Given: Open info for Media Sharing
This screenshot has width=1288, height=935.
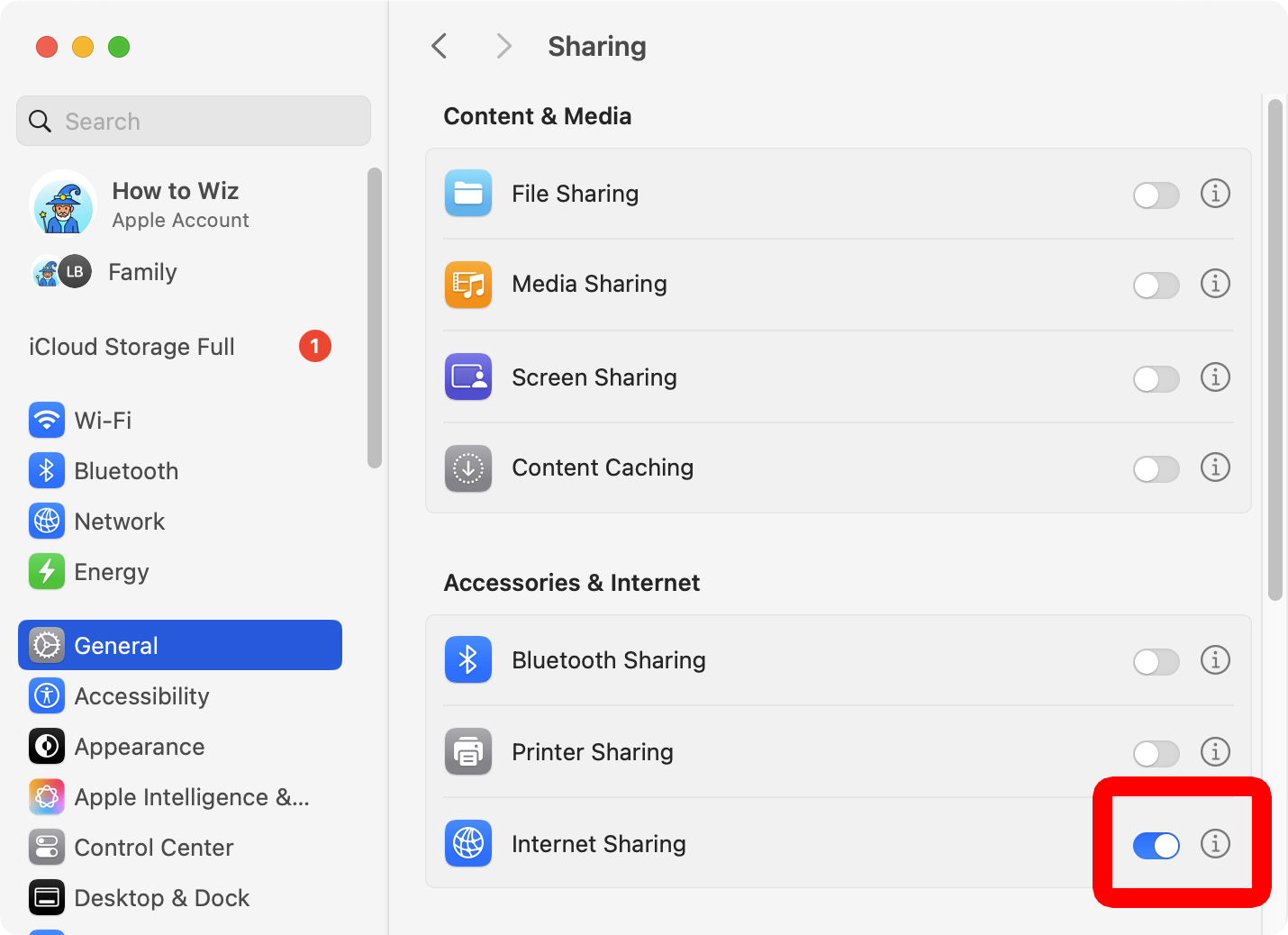Looking at the screenshot, I should coord(1215,284).
